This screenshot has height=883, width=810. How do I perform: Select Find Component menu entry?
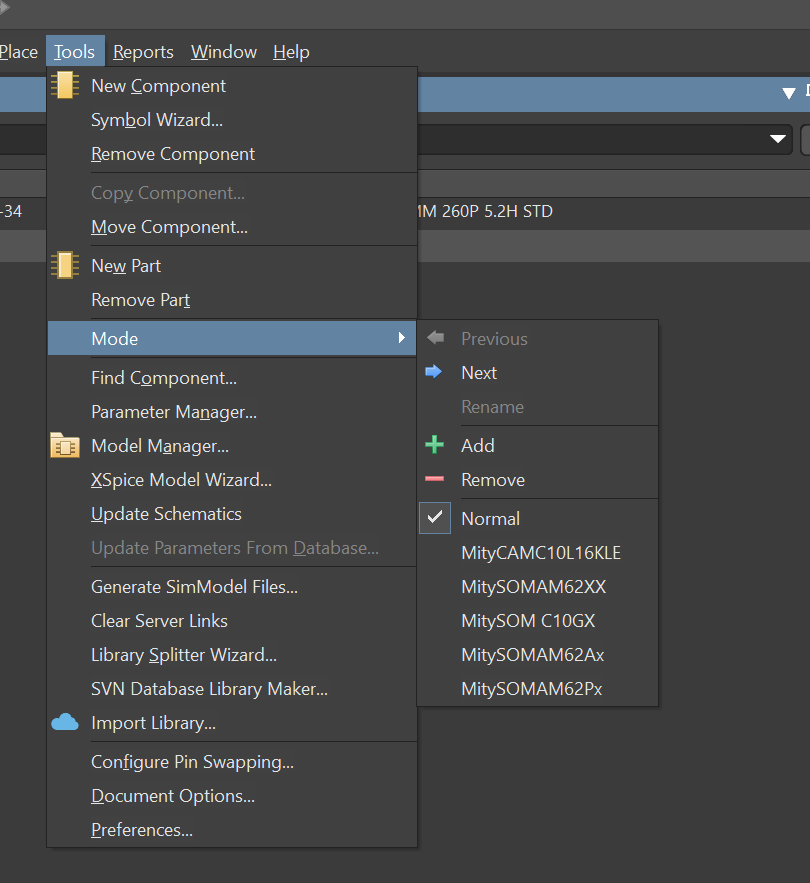pyautogui.click(x=164, y=378)
